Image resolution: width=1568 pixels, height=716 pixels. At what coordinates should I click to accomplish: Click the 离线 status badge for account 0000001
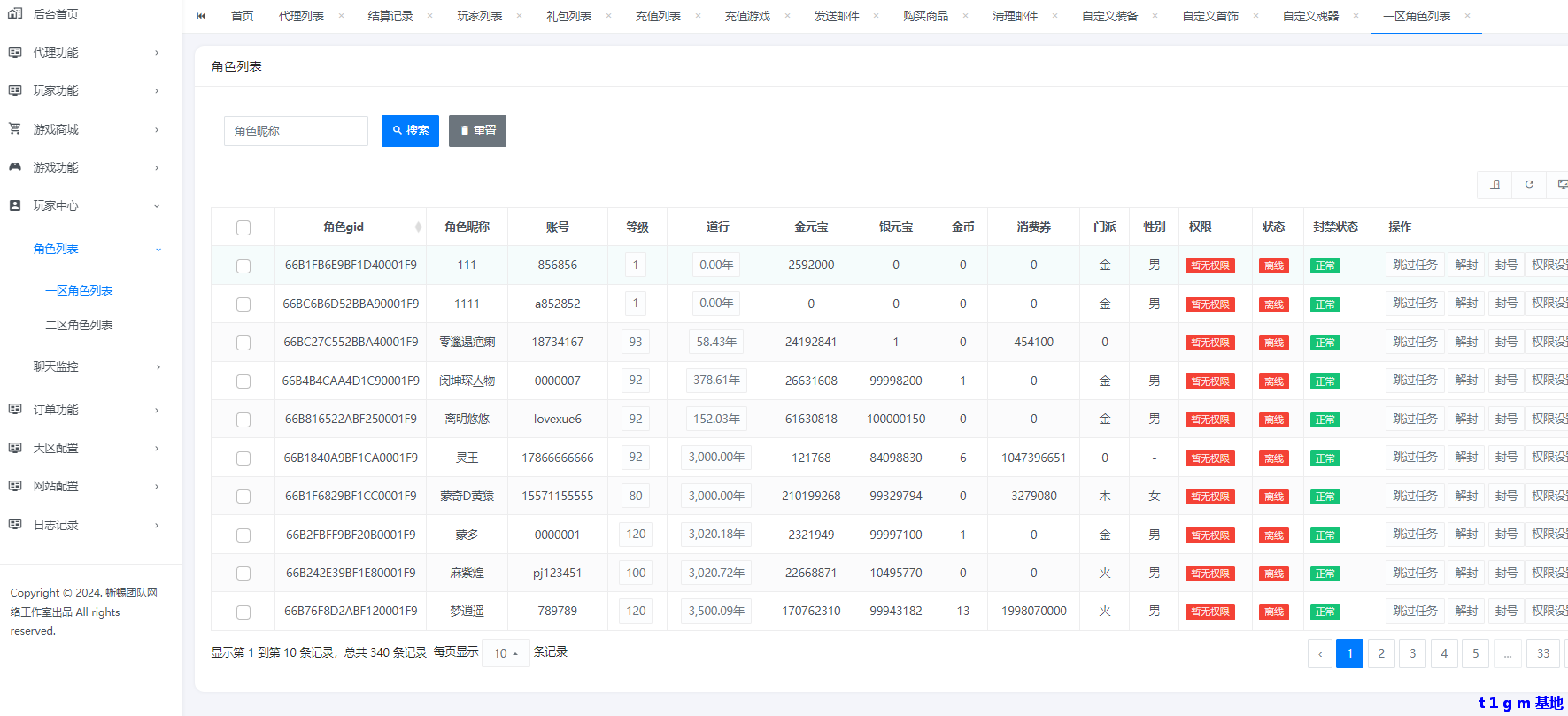[x=1274, y=535]
